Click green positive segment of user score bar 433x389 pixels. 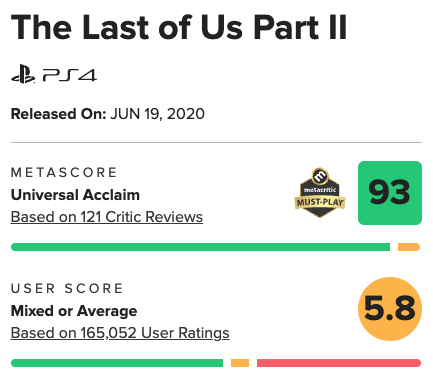[x=117, y=363]
